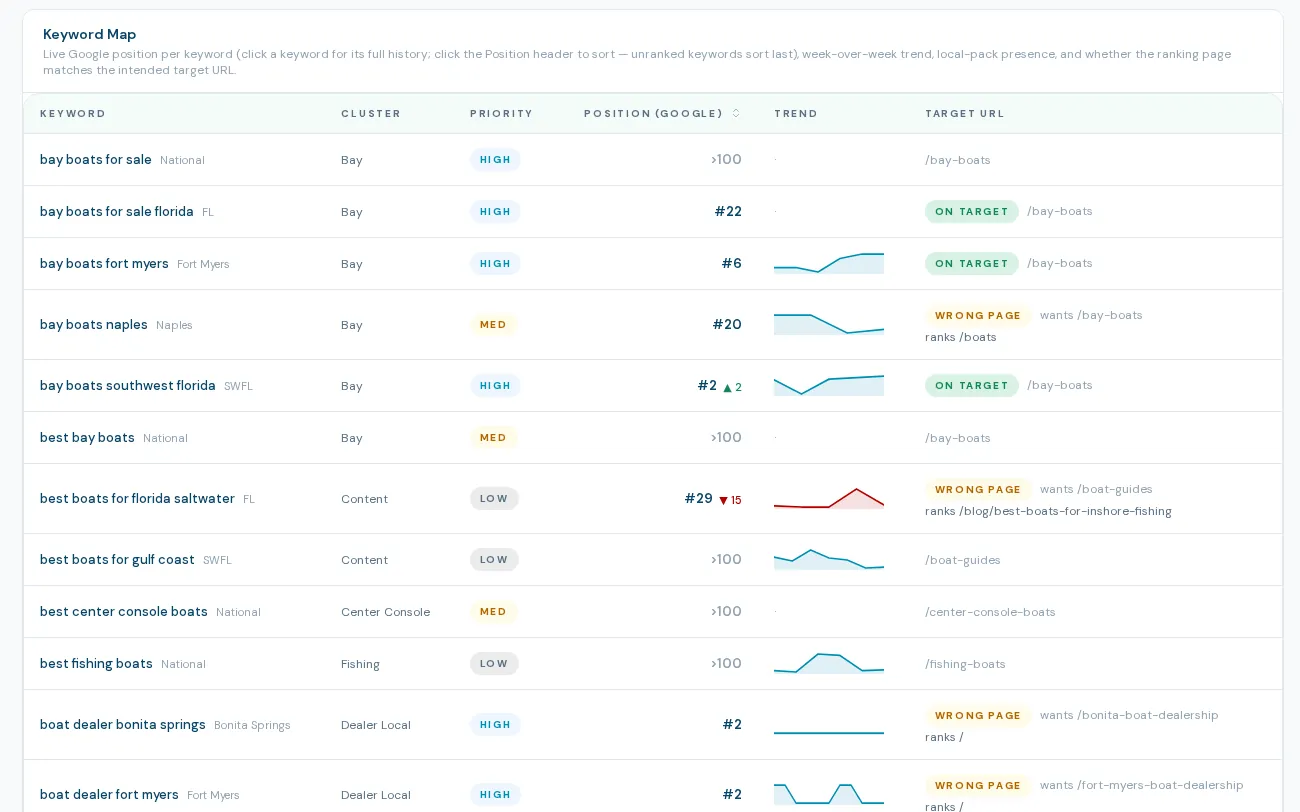Click 'Dealer Local' cluster for bonita springs row
This screenshot has width=1300, height=812.
point(376,725)
